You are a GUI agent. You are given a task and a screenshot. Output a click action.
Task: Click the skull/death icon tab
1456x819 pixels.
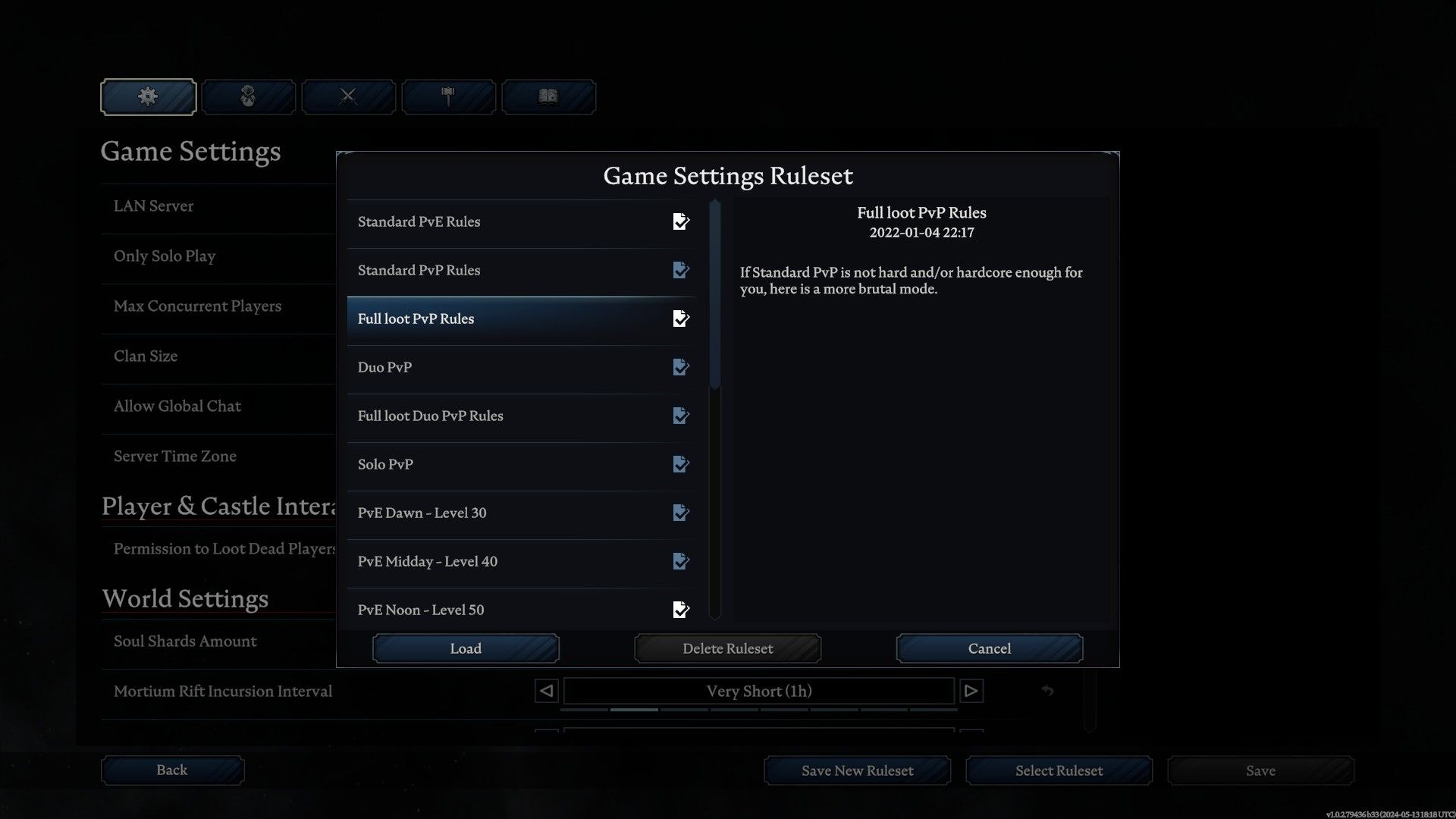click(x=247, y=96)
